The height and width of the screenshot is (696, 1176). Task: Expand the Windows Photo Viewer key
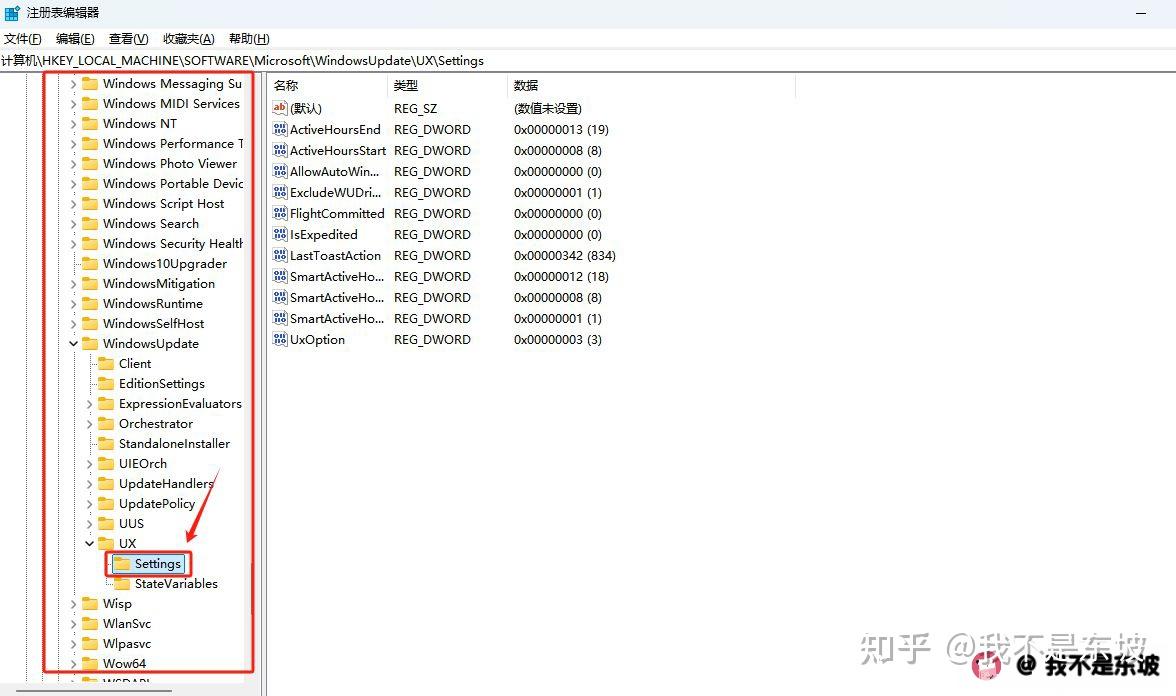pos(74,164)
